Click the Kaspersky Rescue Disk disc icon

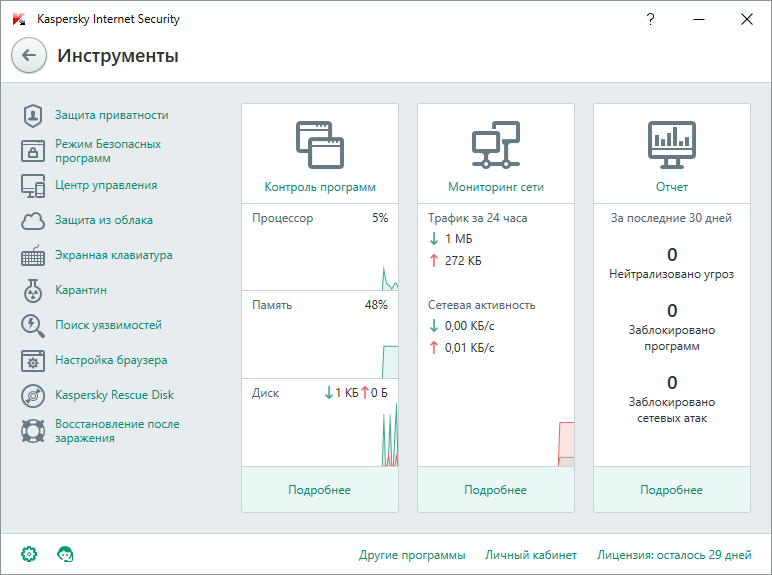33,395
